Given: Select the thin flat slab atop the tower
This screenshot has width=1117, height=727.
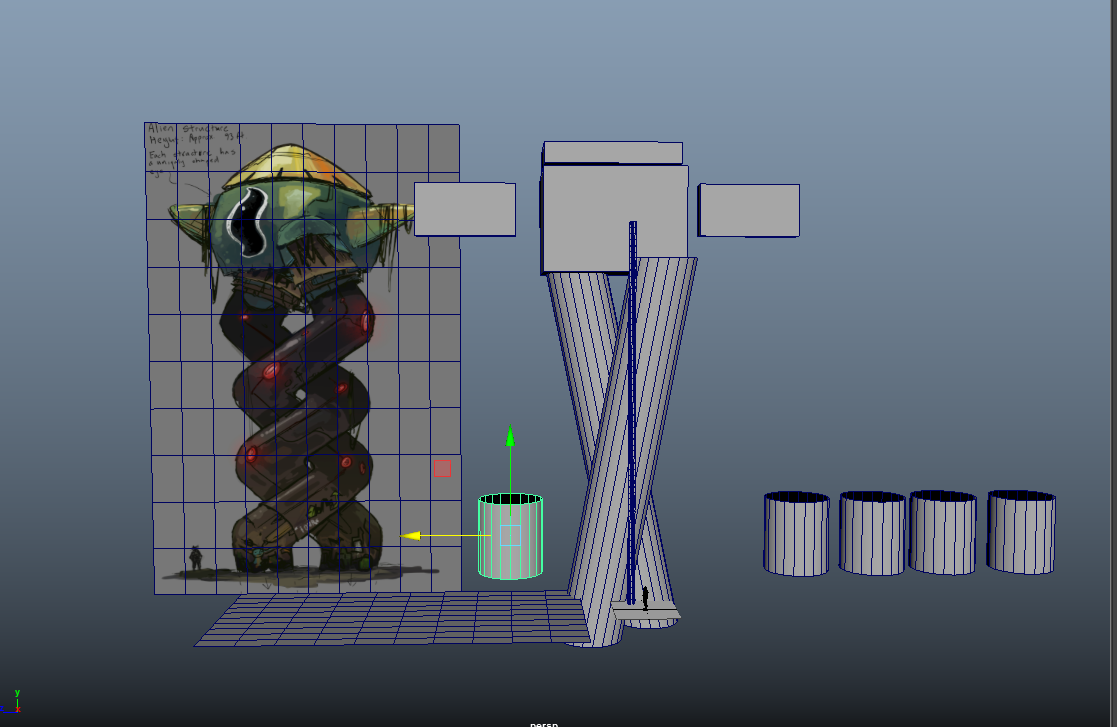Looking at the screenshot, I should pos(613,152).
